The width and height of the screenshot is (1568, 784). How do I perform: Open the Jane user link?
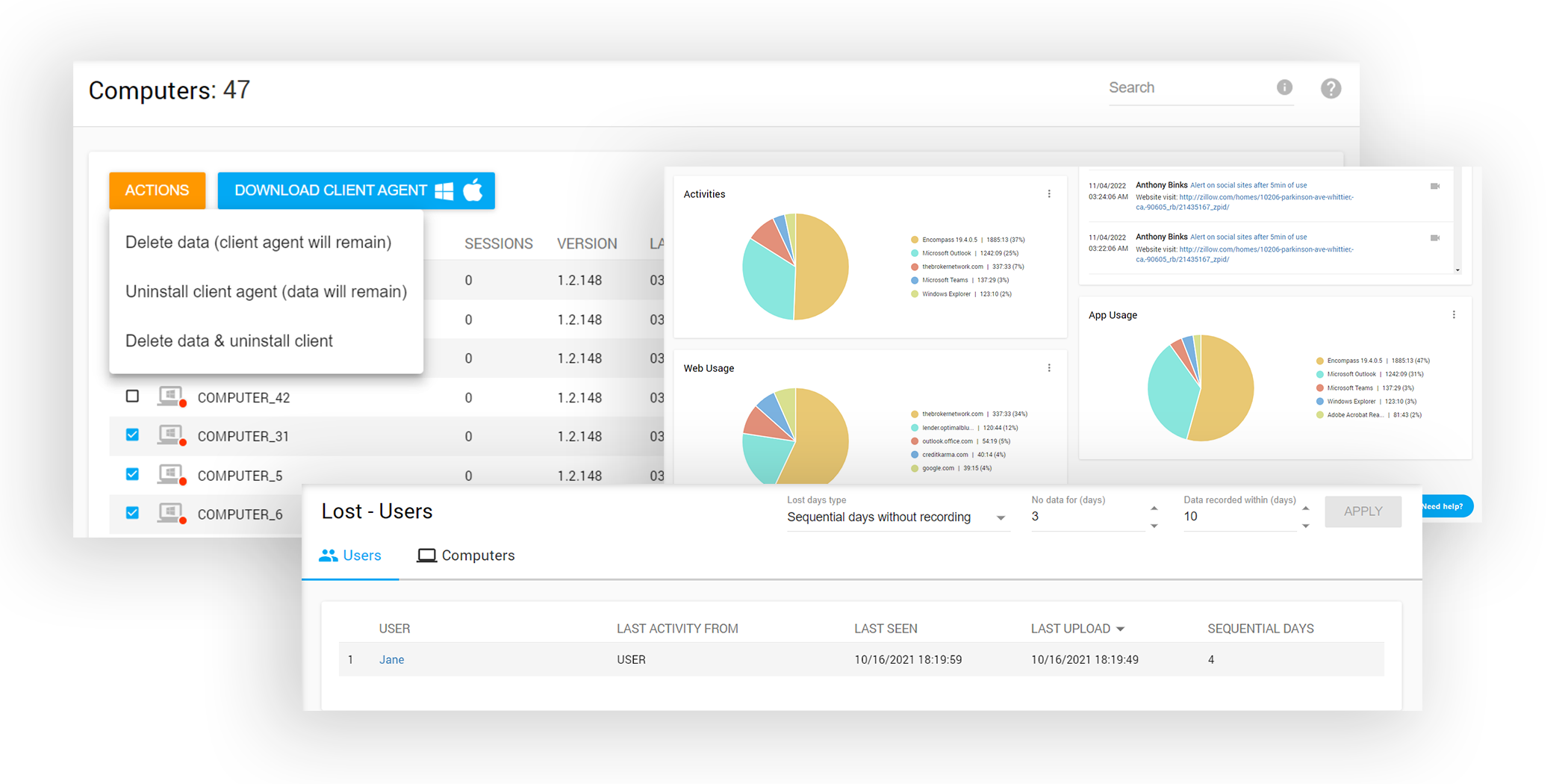click(x=391, y=660)
